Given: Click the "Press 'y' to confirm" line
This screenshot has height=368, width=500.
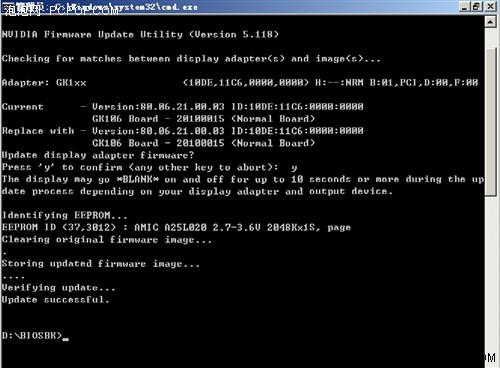Looking at the screenshot, I should click(x=150, y=167).
